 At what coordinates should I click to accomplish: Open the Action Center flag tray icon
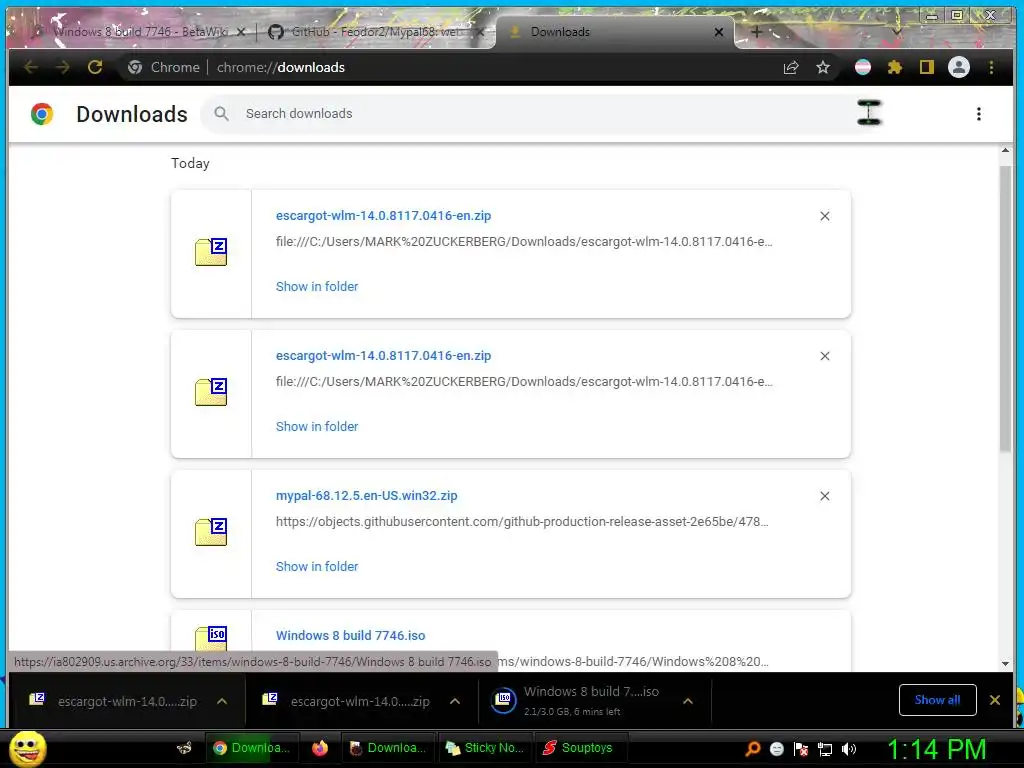point(801,749)
